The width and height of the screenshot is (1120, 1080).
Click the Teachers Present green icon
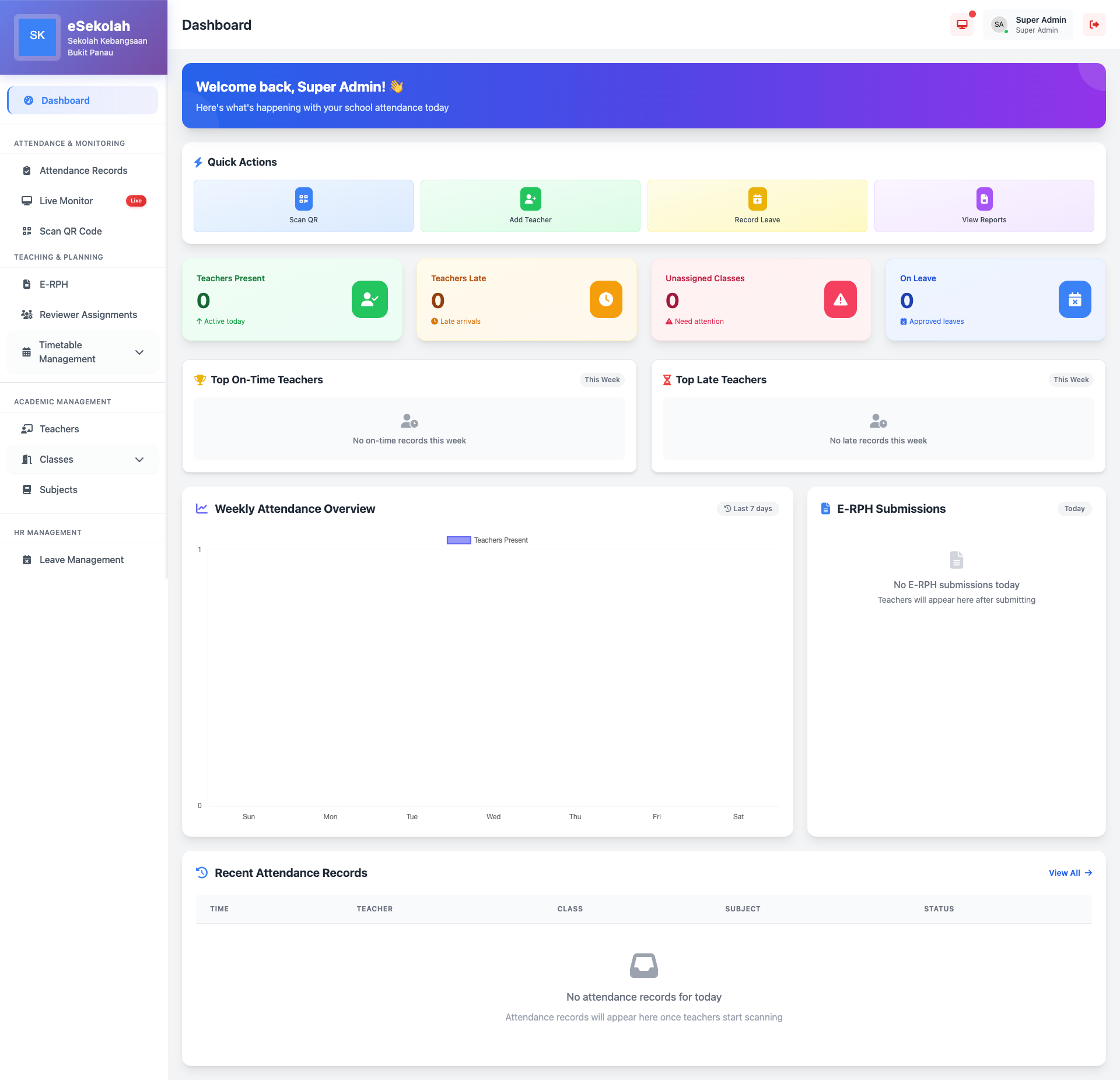369,299
